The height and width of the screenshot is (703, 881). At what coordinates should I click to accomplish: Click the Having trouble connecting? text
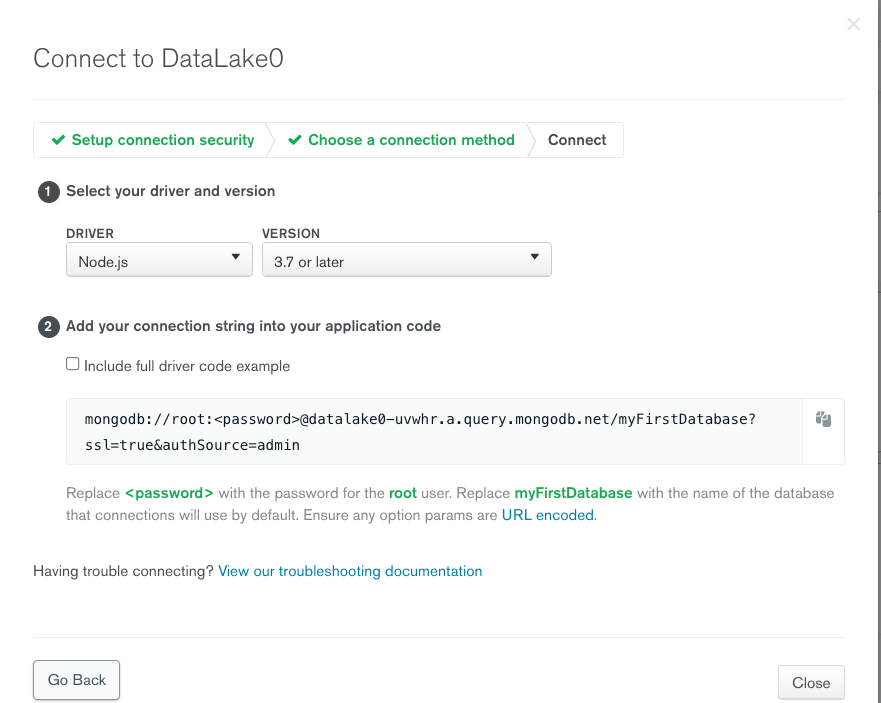click(x=123, y=572)
